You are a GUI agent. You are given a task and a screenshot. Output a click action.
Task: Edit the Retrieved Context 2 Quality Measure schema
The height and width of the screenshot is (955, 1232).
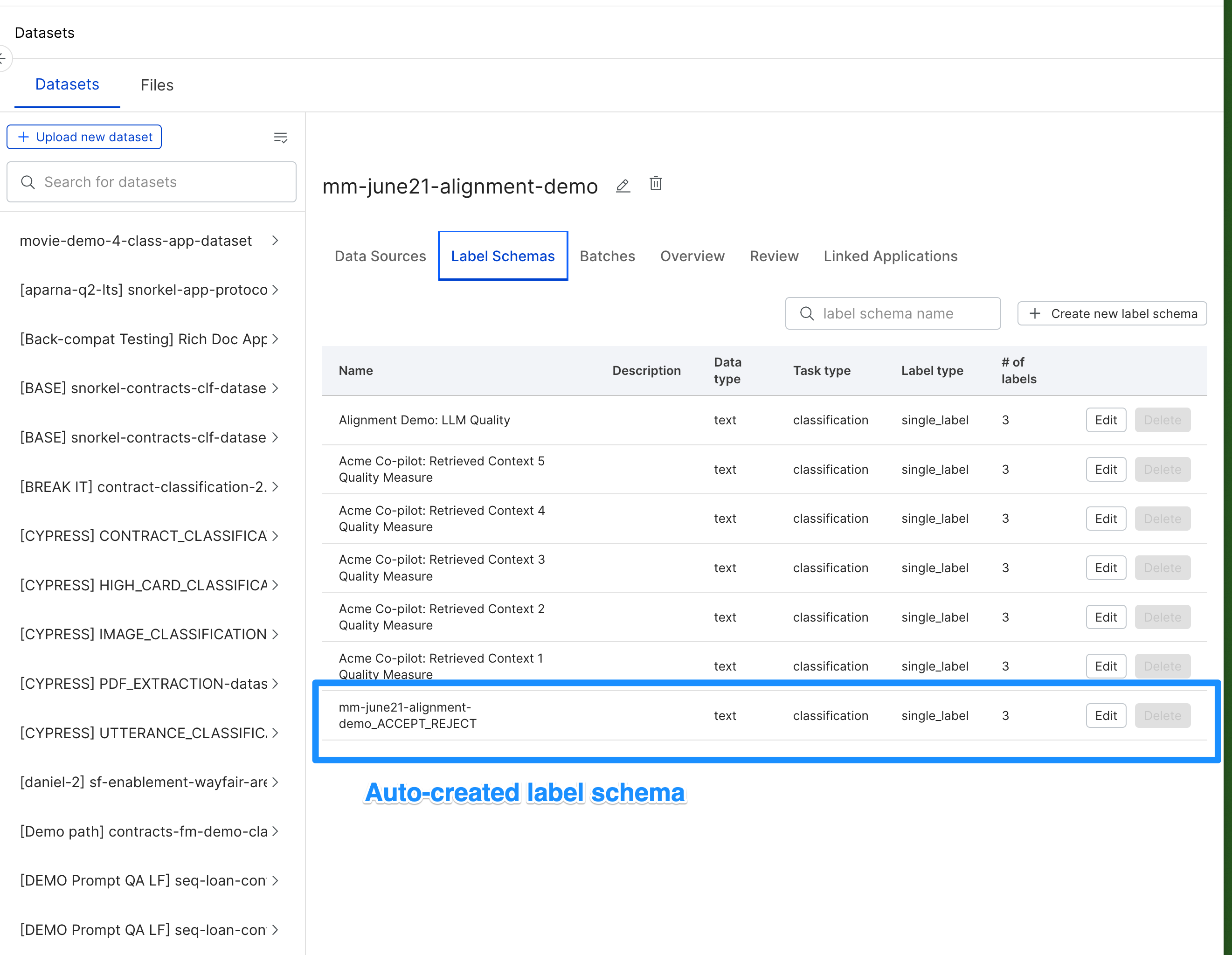[1106, 617]
